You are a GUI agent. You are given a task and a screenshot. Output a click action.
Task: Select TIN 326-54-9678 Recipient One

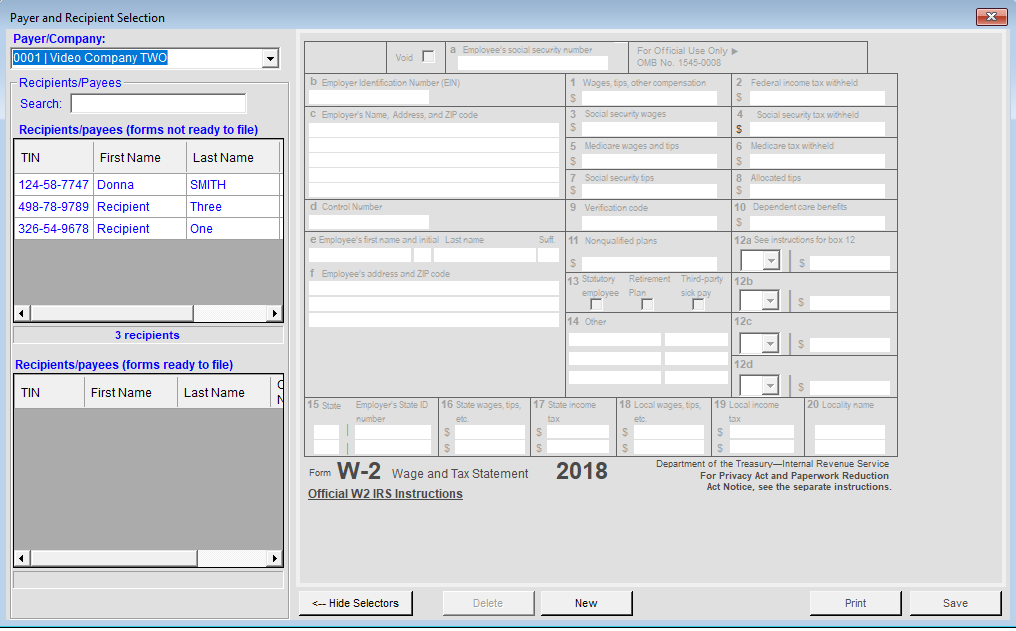click(140, 229)
